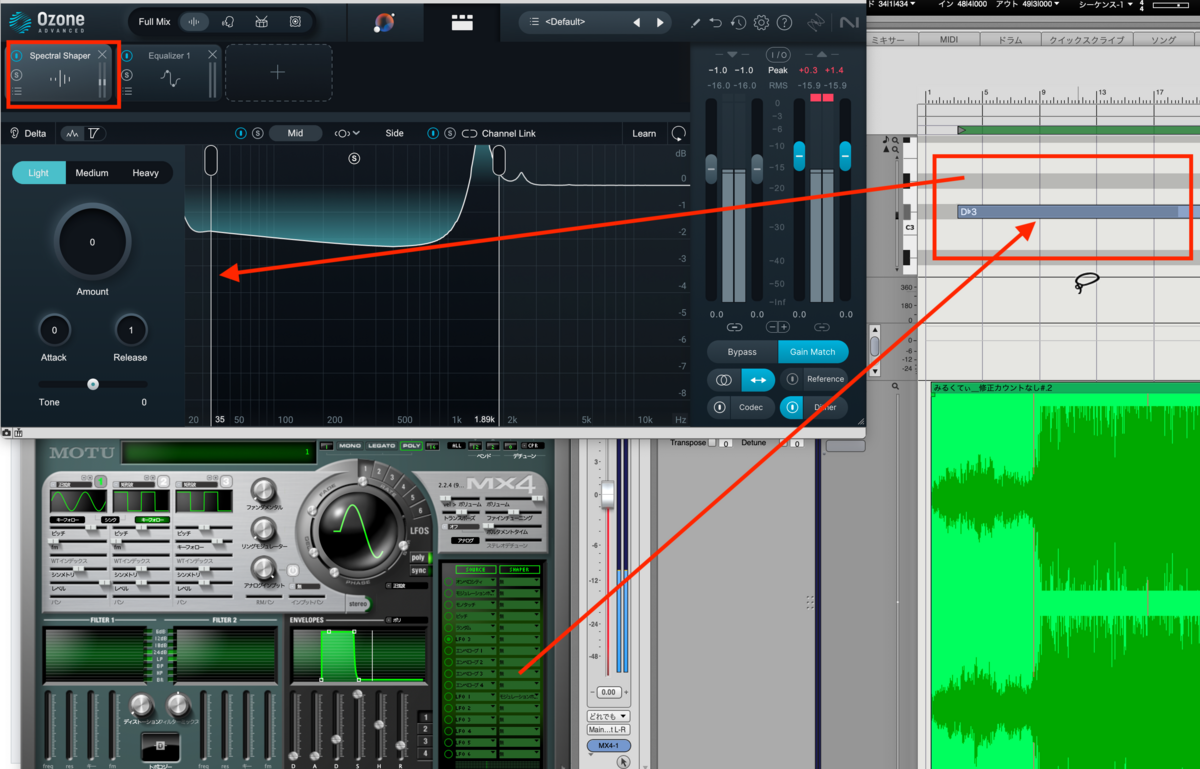
Task: Open the ミキサー tab
Action: (x=890, y=39)
